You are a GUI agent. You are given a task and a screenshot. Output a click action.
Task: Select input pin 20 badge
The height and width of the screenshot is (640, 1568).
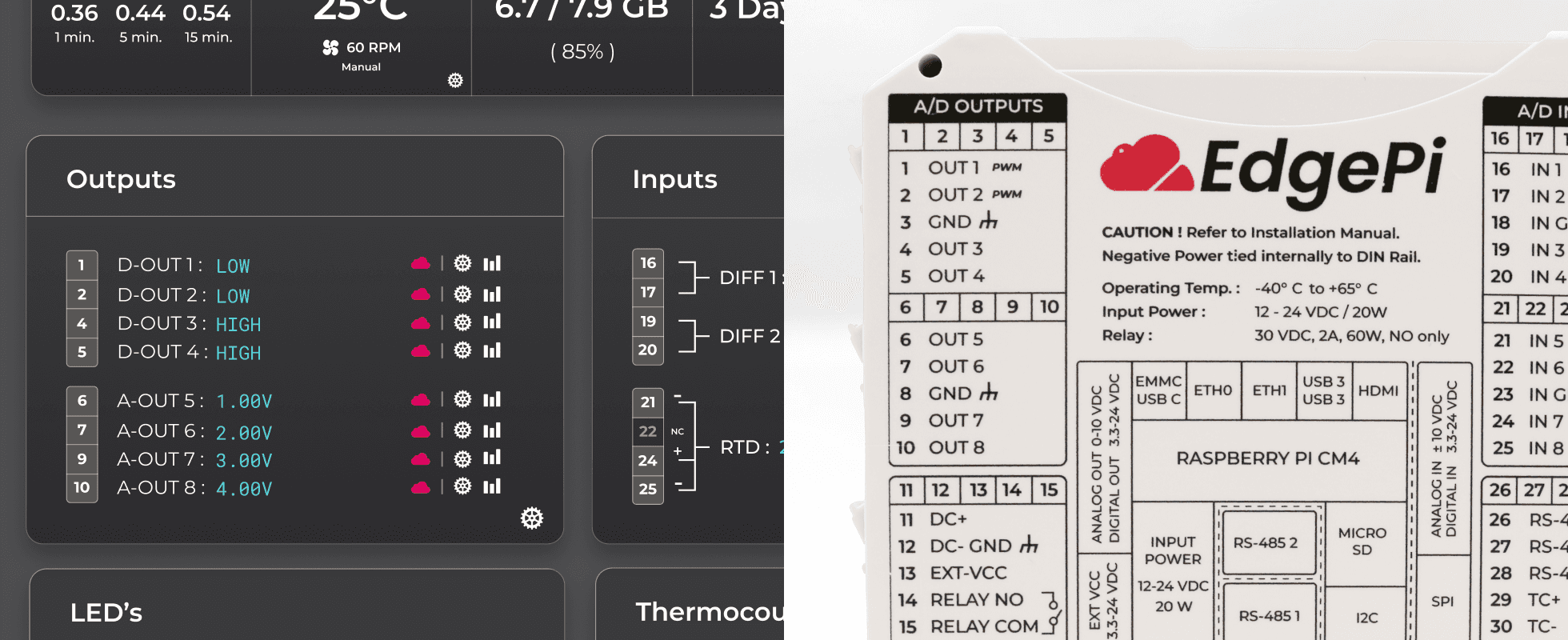click(x=648, y=350)
